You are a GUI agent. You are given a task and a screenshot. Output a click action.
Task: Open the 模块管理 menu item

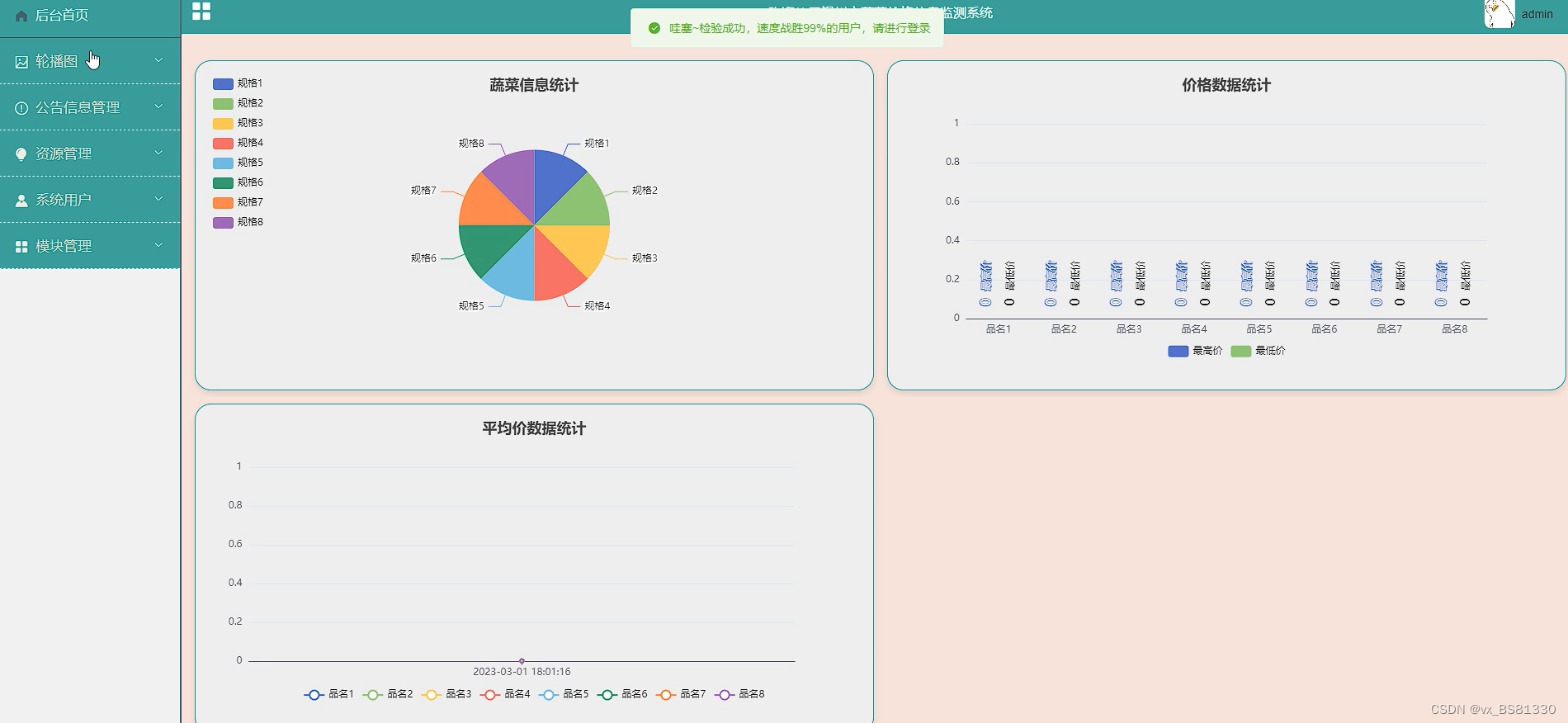point(90,246)
